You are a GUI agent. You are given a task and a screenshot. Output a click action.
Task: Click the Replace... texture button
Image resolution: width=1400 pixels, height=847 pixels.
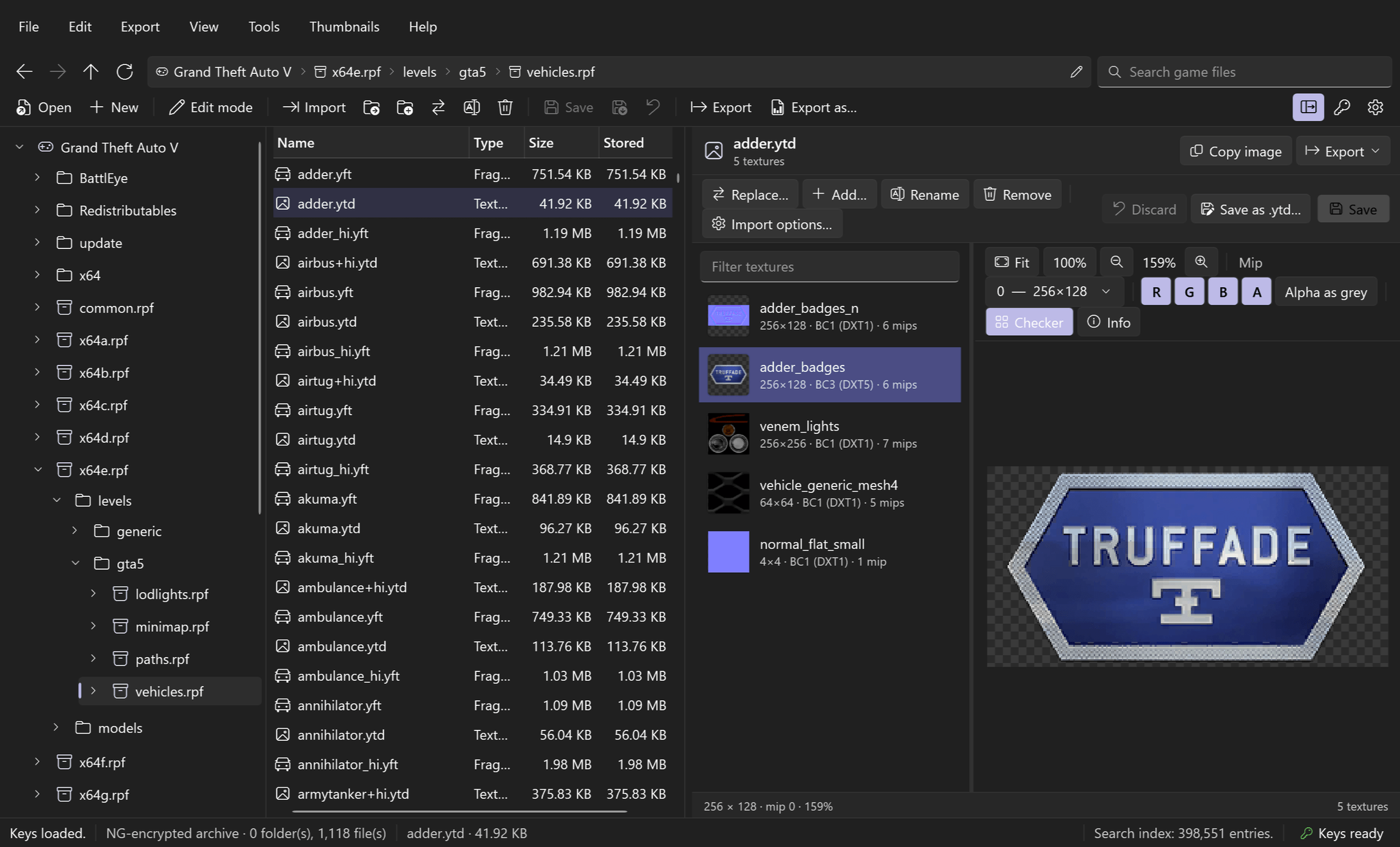[750, 194]
